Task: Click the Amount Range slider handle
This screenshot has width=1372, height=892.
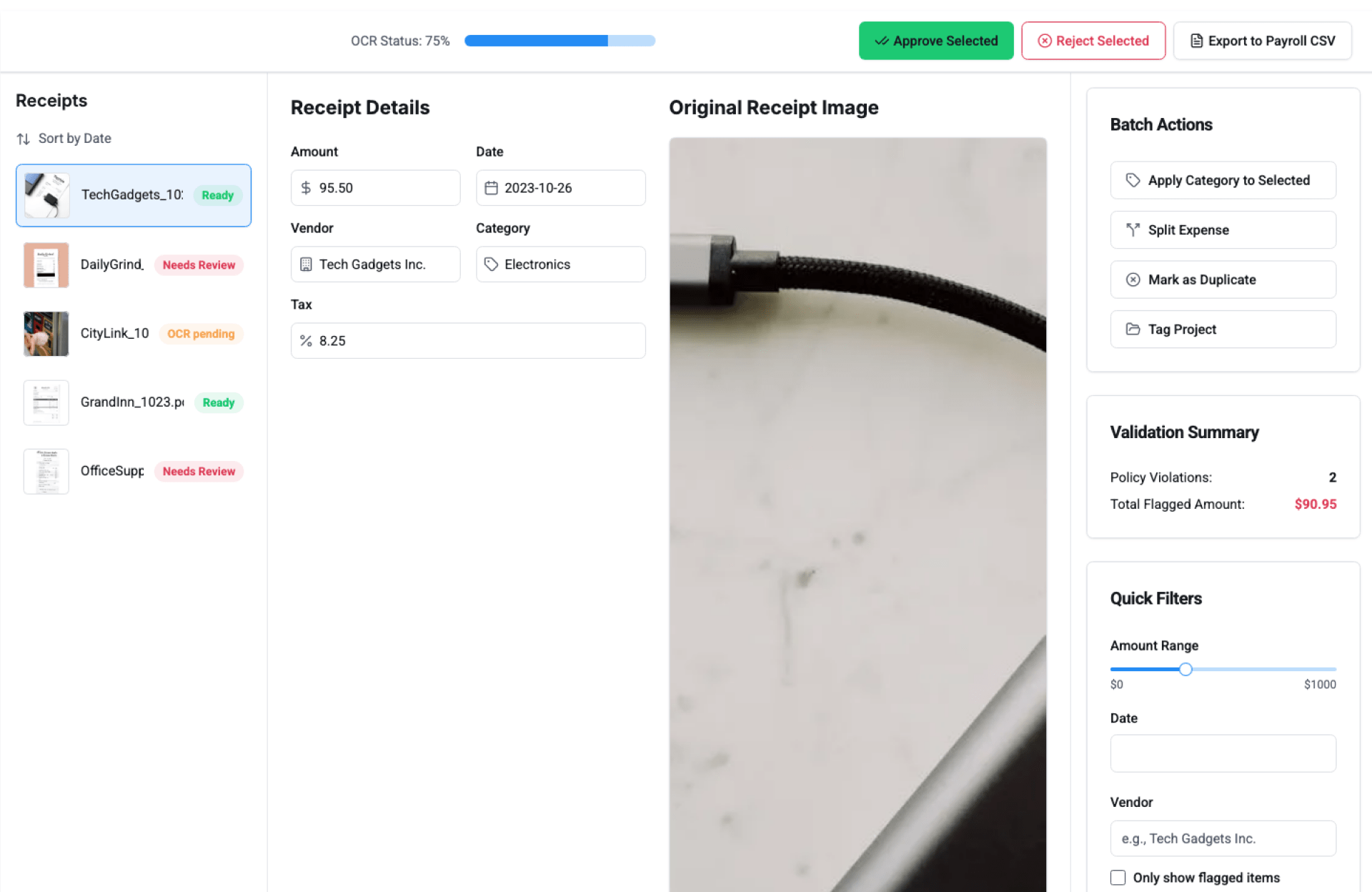Action: 1185,670
